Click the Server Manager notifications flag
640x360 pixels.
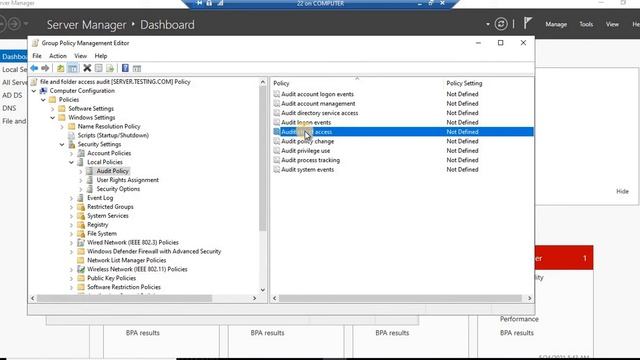point(527,23)
